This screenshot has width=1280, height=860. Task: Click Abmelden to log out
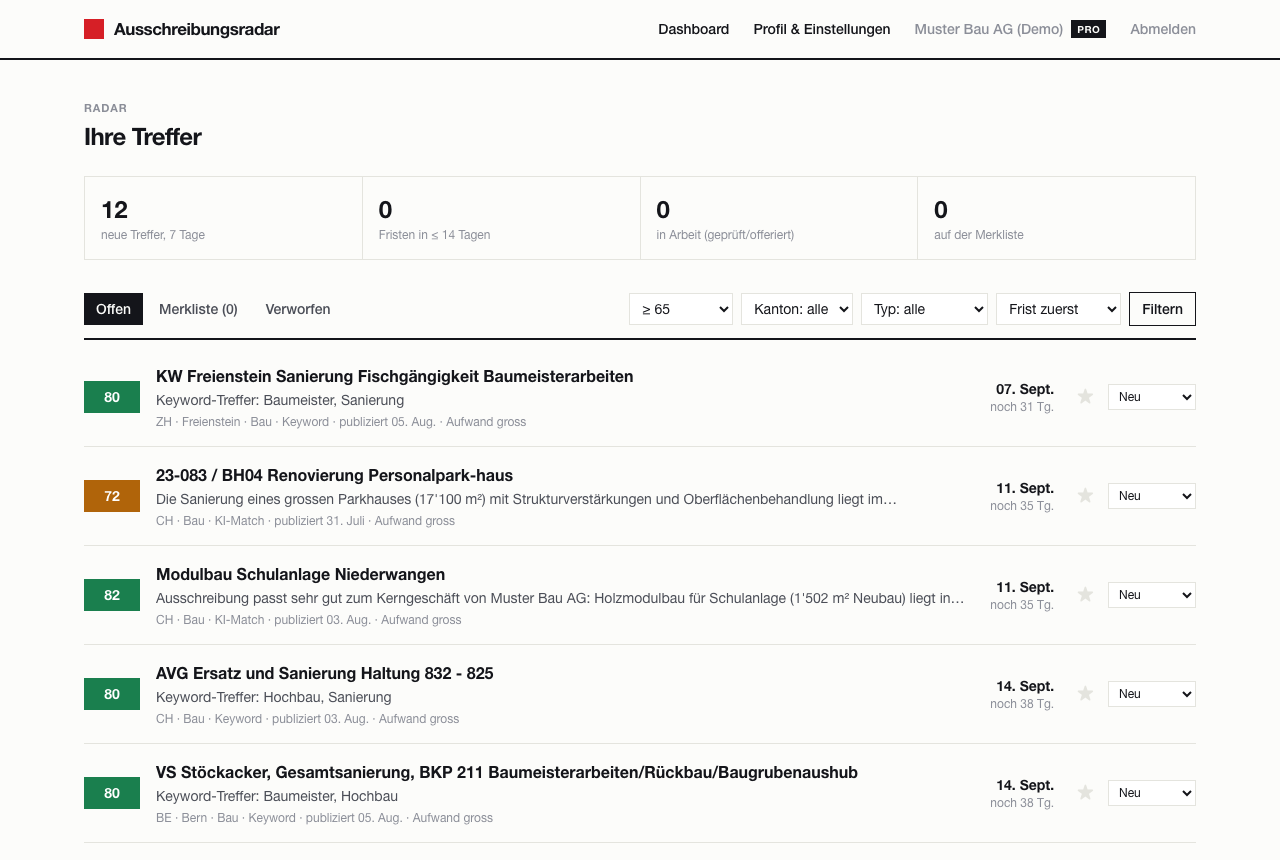tap(1163, 29)
